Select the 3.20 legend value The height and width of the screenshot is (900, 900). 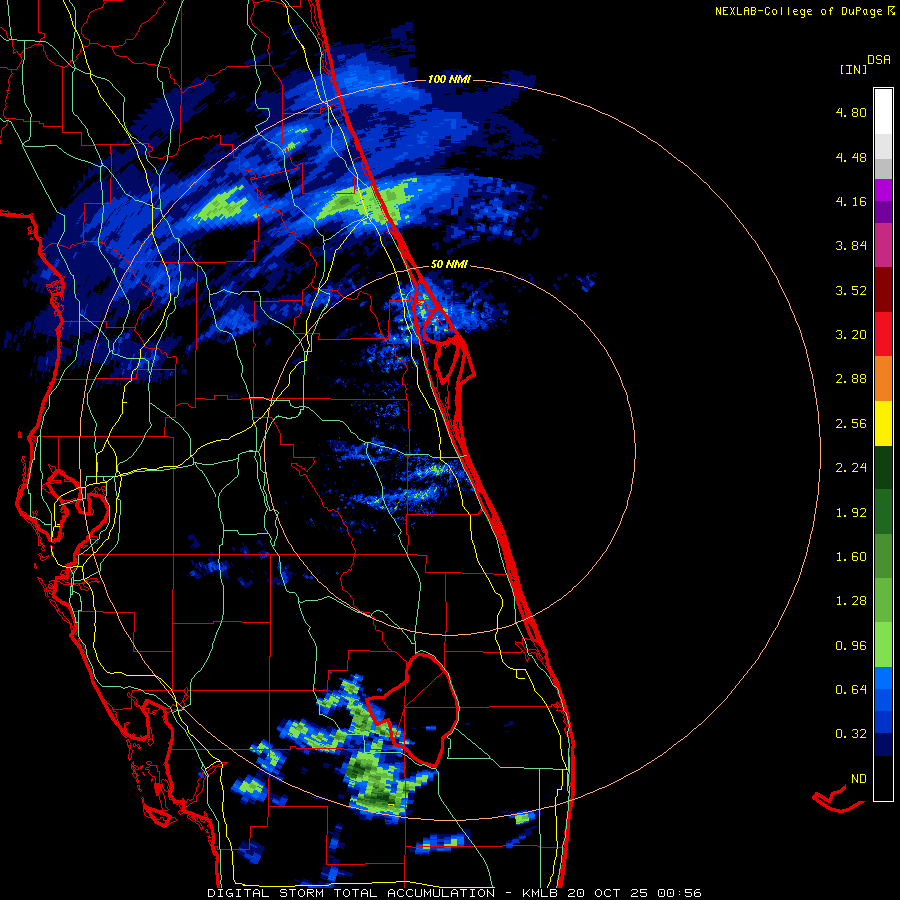851,335
